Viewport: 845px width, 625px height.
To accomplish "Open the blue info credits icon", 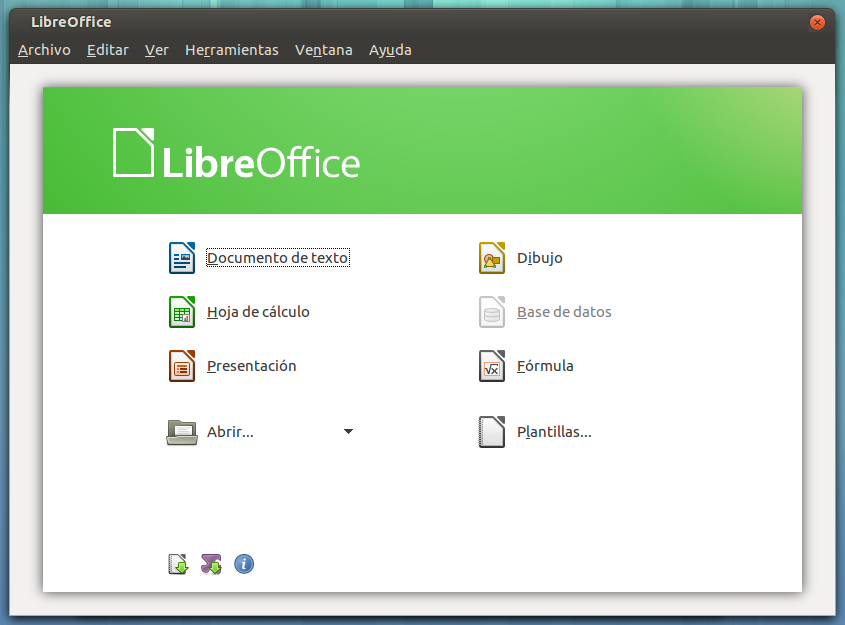I will [244, 563].
